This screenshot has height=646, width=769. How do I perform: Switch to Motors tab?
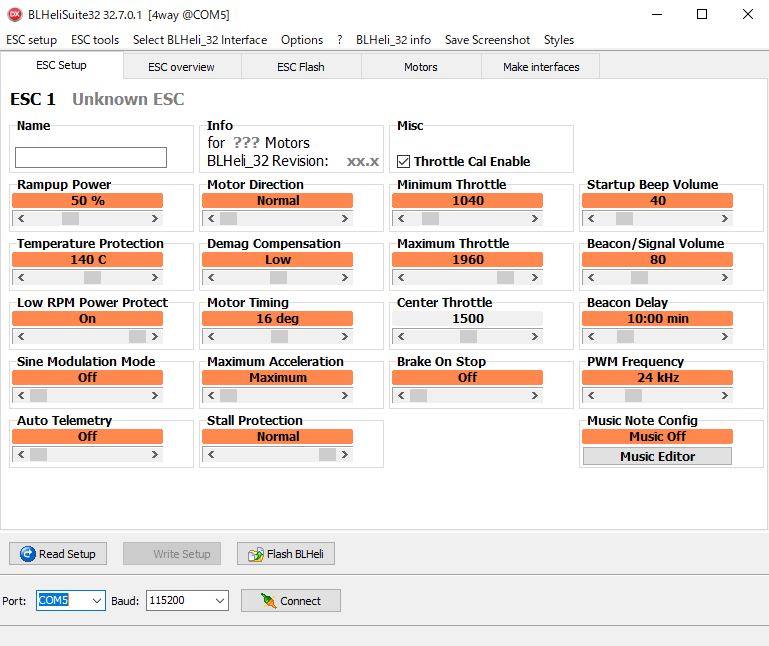(421, 67)
